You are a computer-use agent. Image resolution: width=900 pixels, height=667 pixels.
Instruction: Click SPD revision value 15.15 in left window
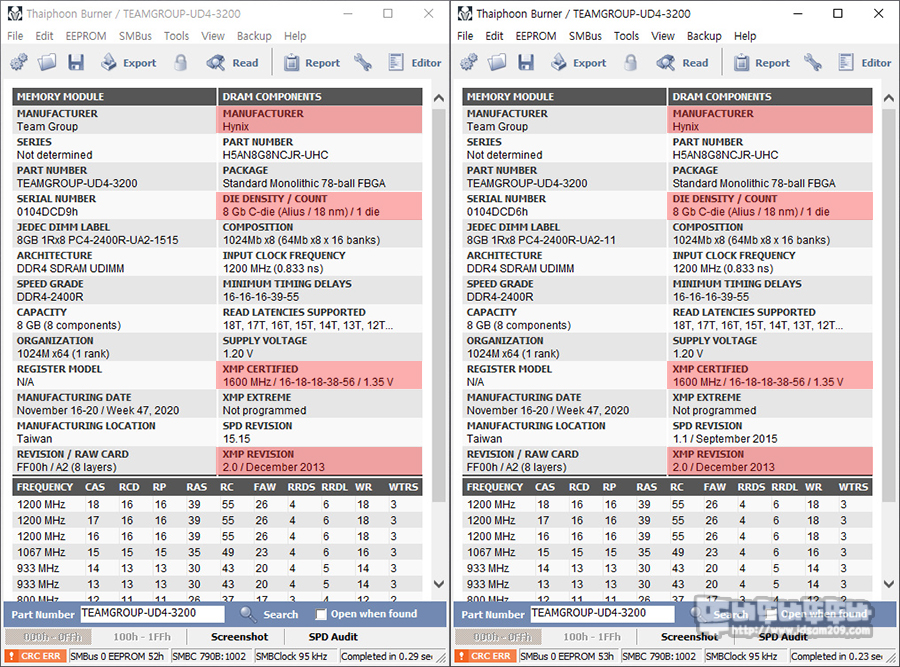tap(236, 439)
